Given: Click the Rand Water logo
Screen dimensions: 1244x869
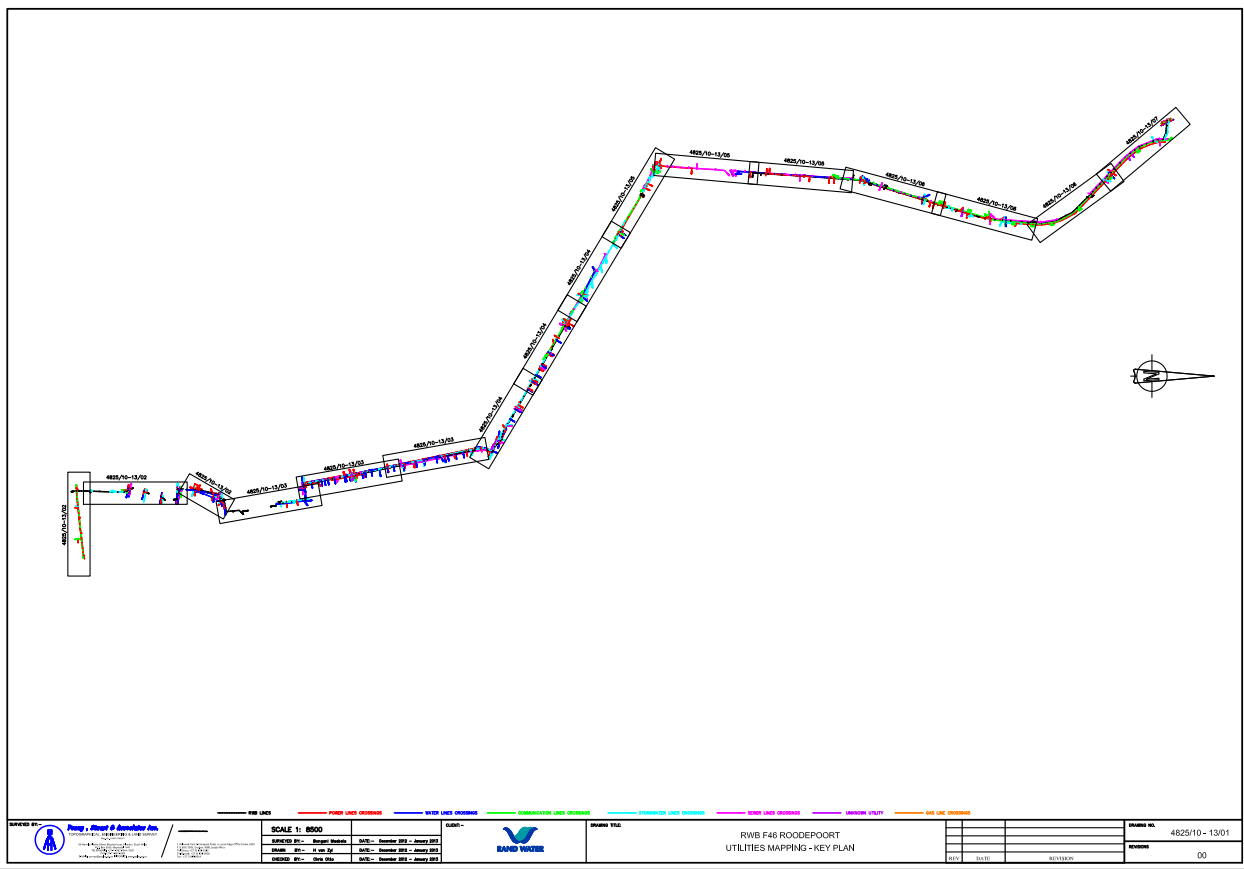Looking at the screenshot, I should pos(520,840).
